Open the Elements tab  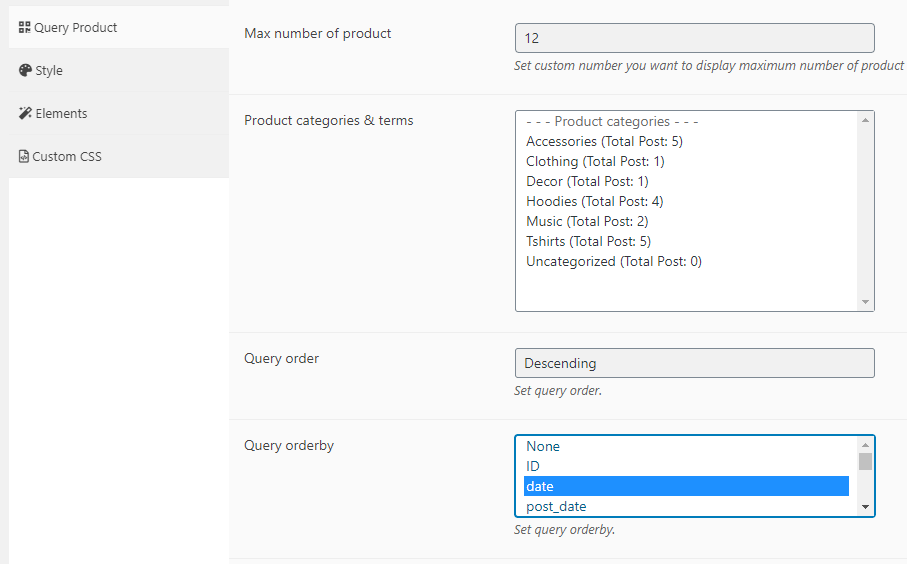(x=119, y=113)
